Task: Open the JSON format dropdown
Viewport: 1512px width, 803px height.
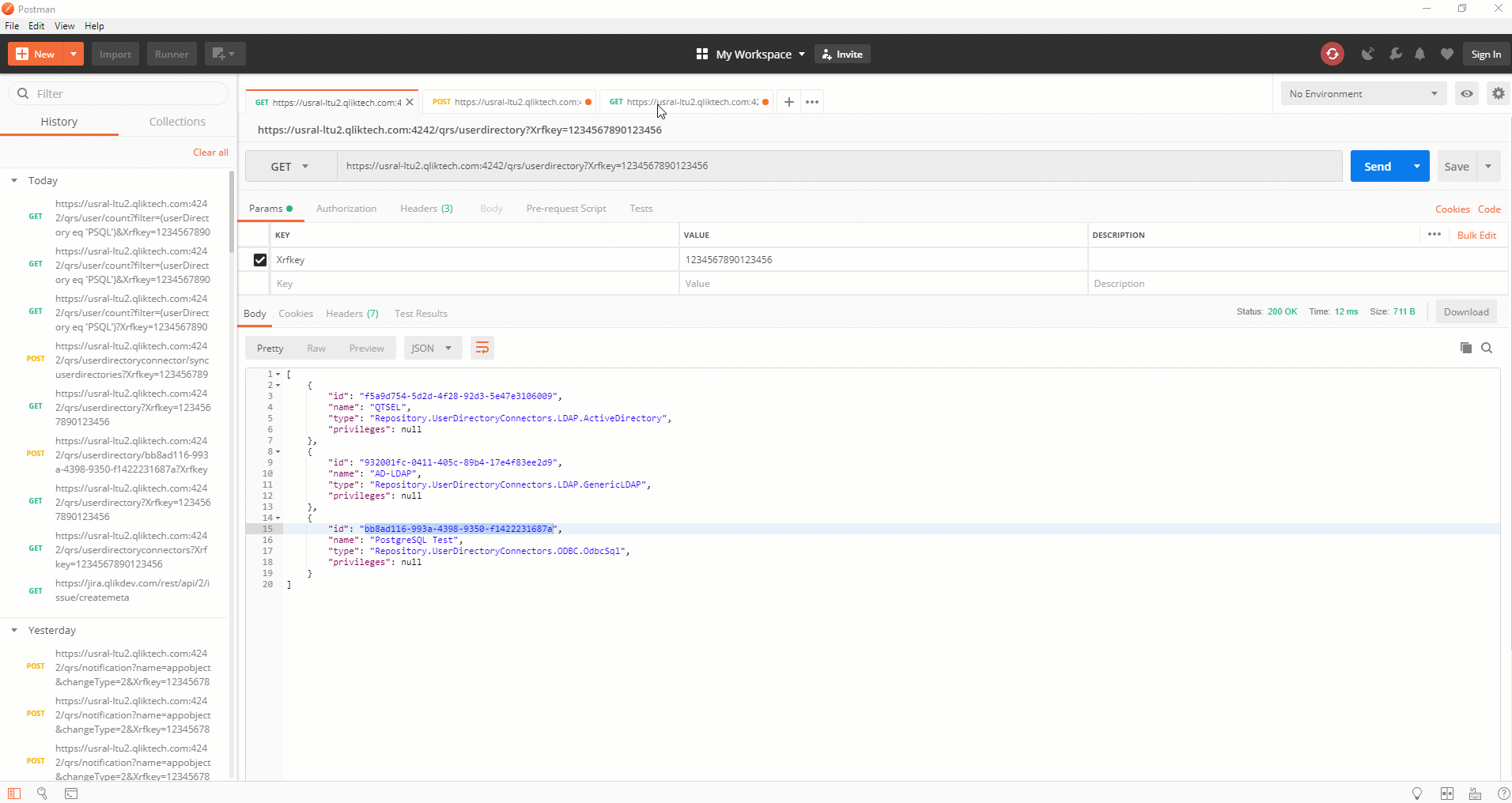Action: [432, 349]
